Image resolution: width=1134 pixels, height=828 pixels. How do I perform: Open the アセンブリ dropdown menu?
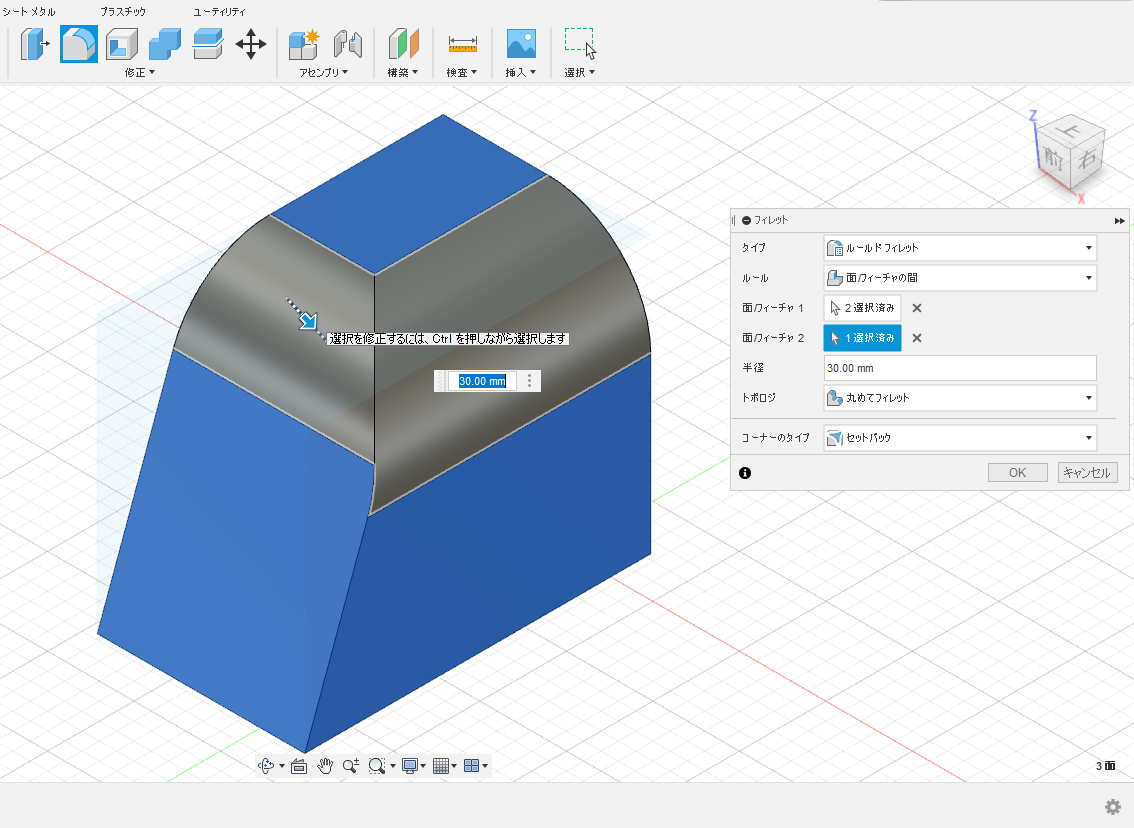click(x=323, y=72)
